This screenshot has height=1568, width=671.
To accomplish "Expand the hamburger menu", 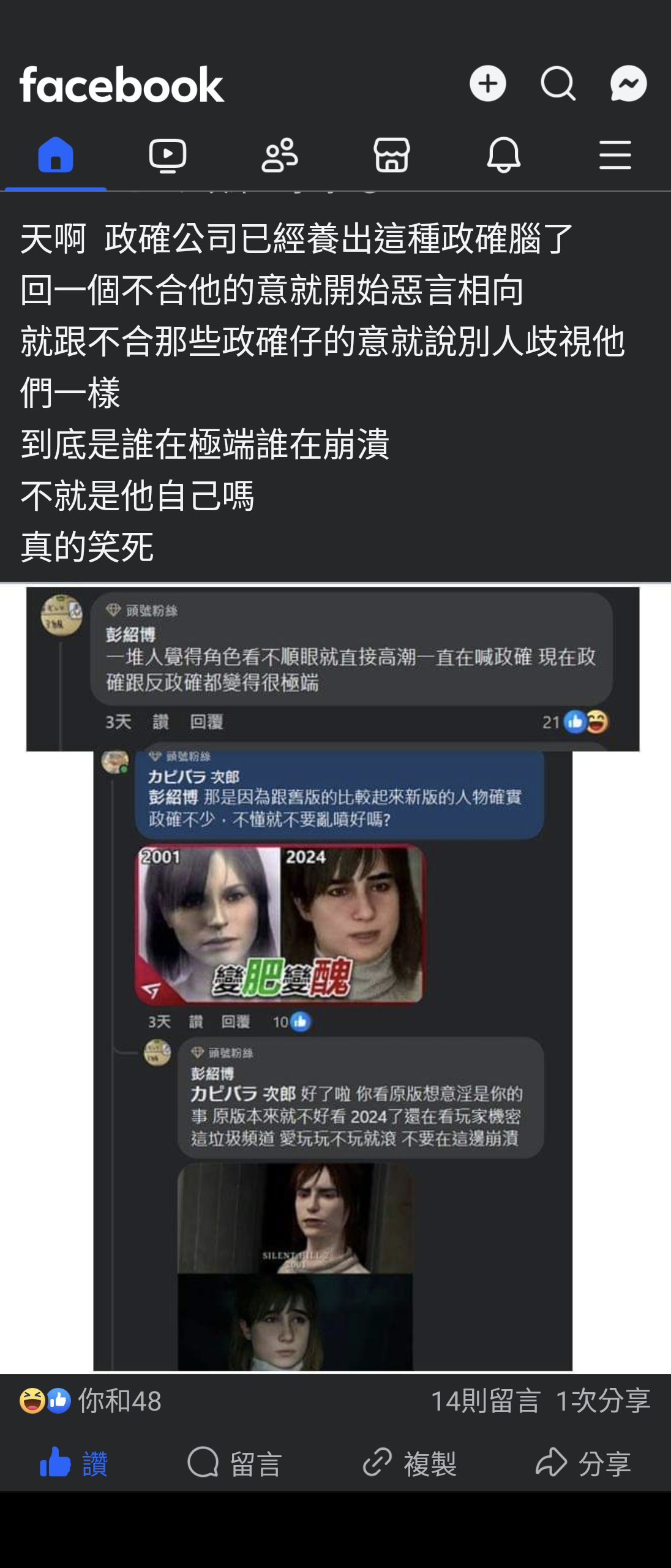I will pos(615,155).
